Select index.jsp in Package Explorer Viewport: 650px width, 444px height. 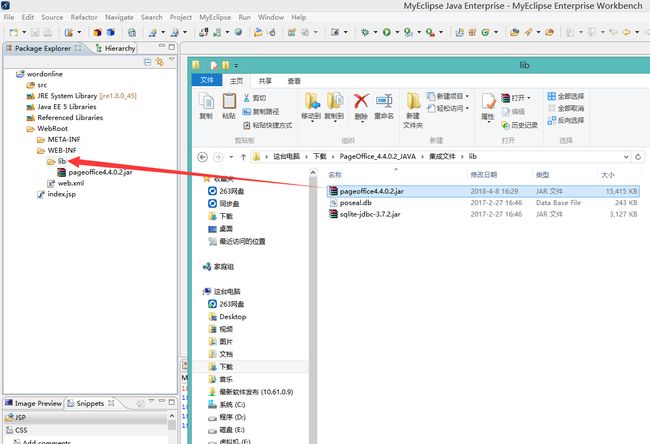tap(57, 194)
